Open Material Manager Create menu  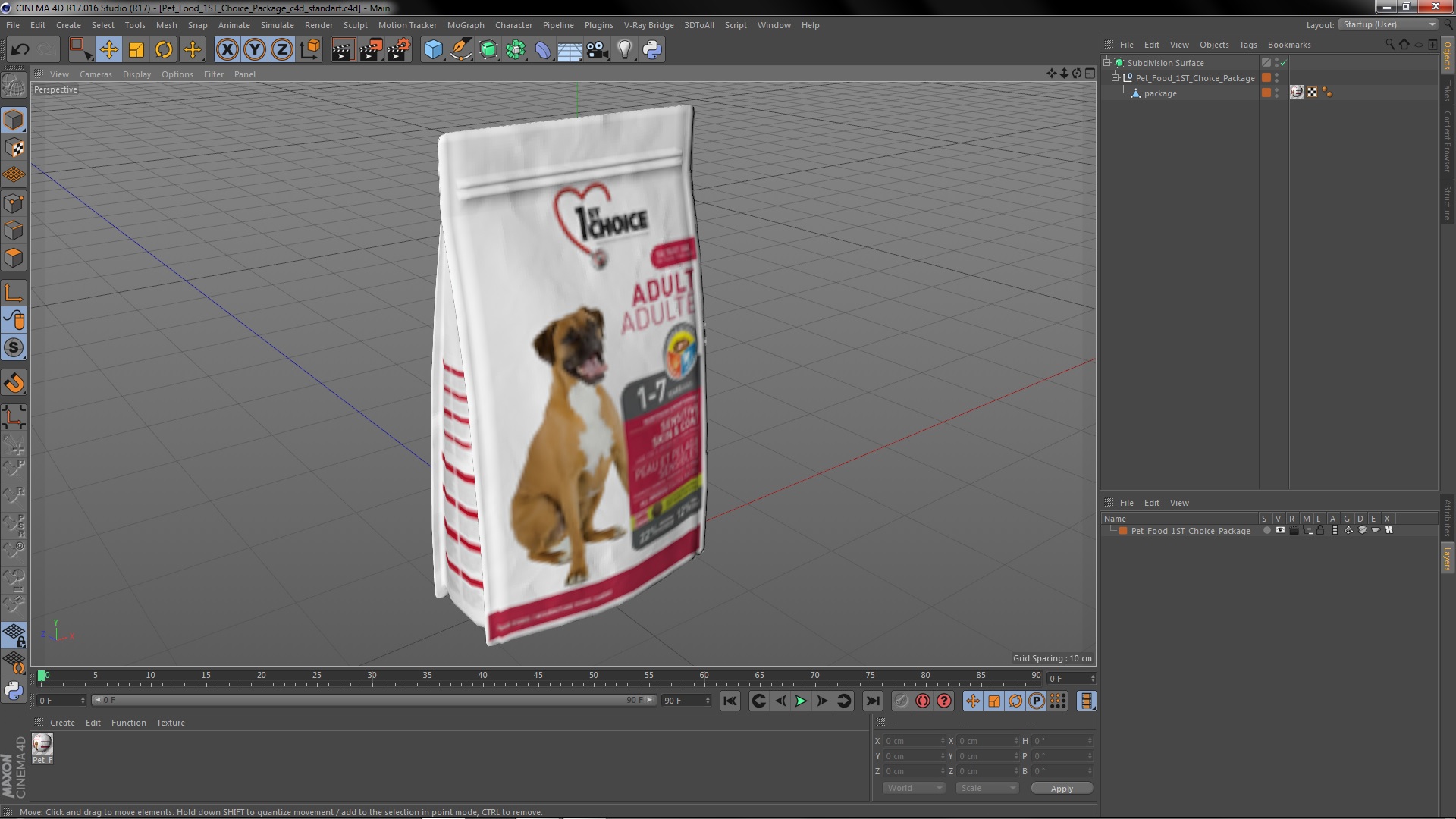tap(62, 723)
